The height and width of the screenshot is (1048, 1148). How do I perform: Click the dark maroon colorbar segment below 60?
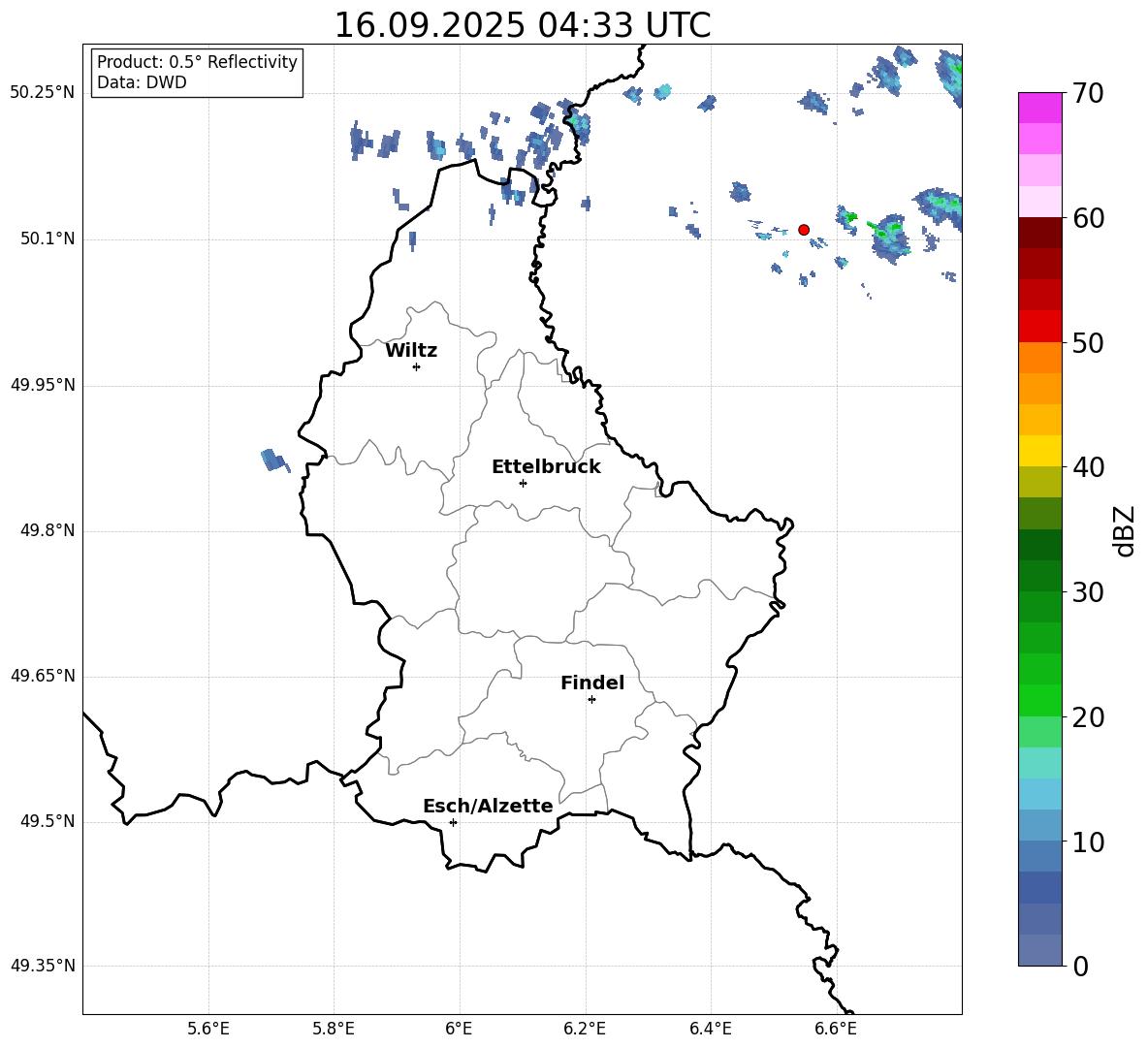[1039, 233]
